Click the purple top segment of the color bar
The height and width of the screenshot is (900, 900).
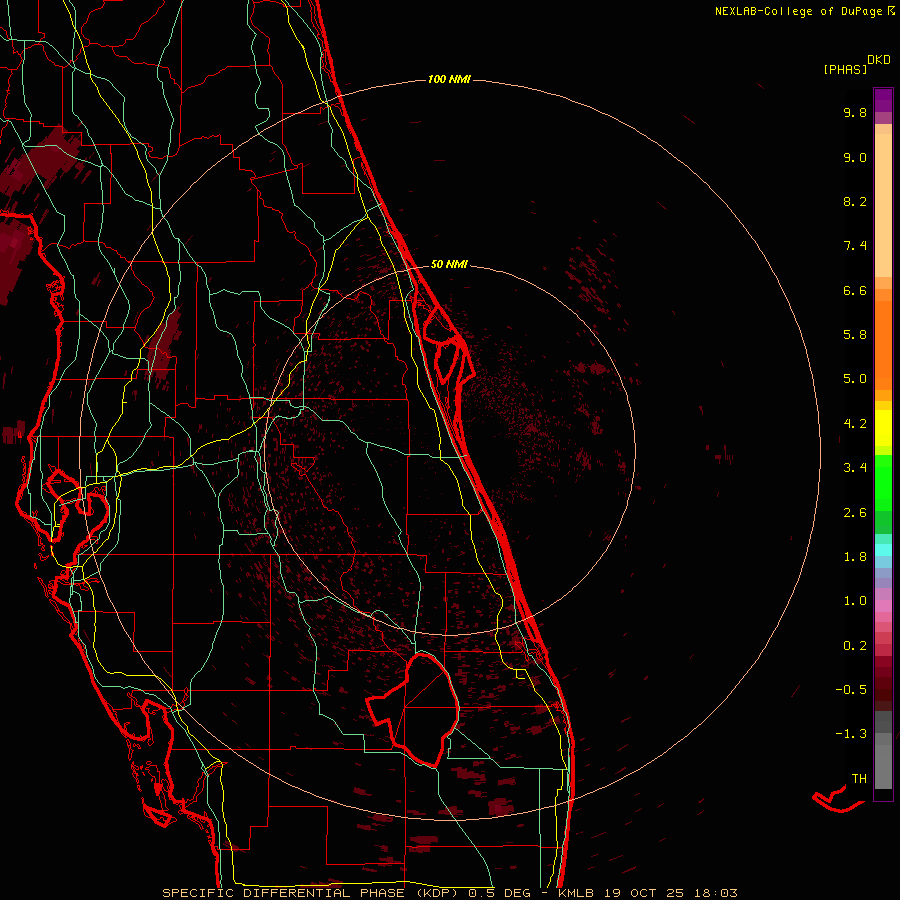pos(883,100)
